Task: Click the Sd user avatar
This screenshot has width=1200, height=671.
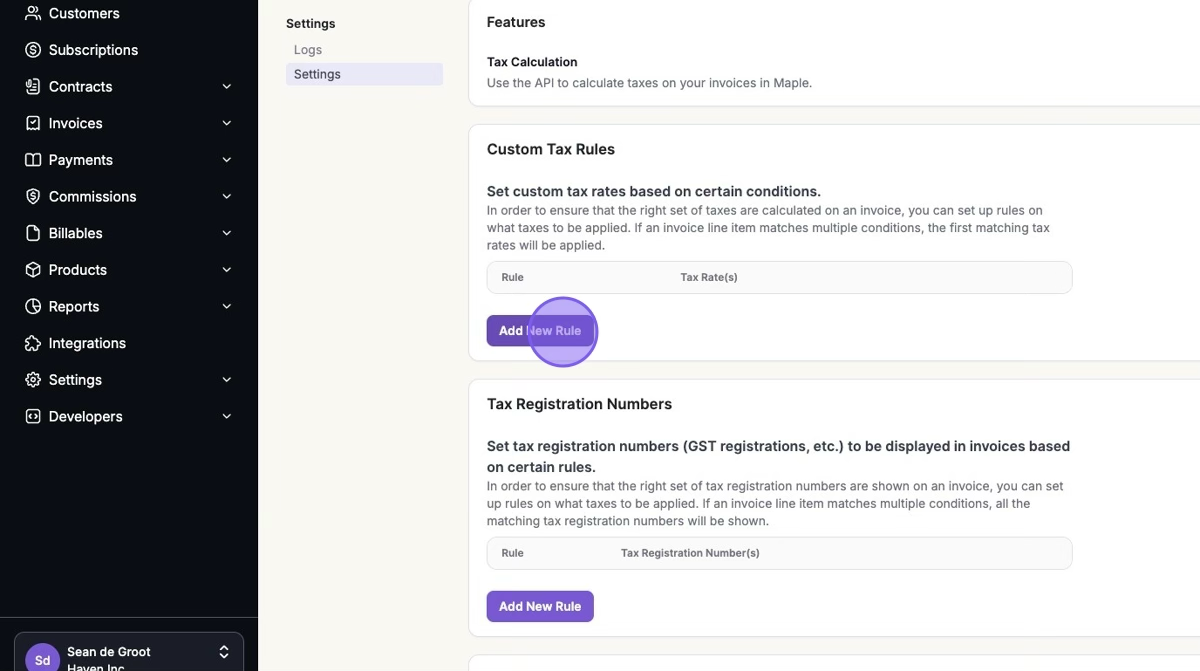Action: [42, 658]
